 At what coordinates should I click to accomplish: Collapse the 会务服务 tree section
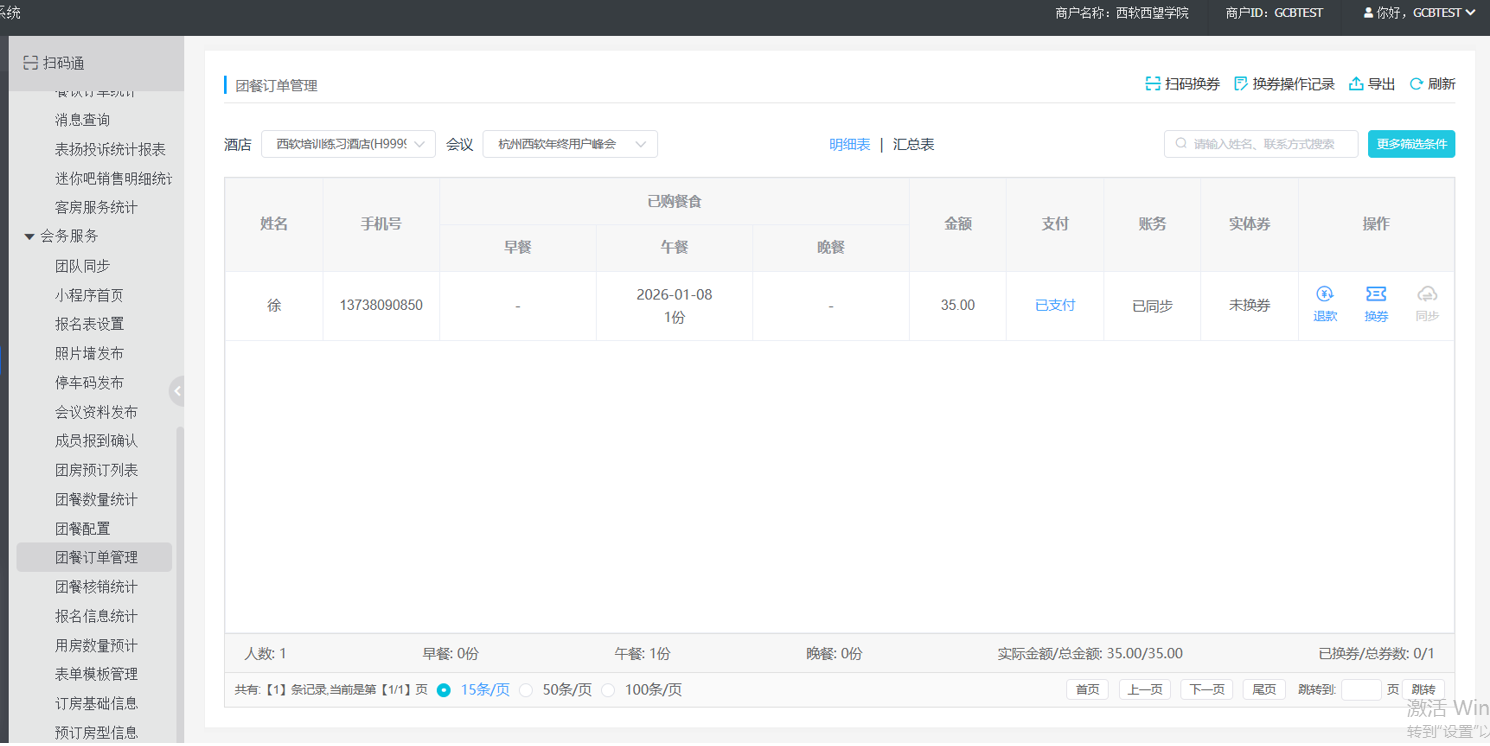point(29,237)
